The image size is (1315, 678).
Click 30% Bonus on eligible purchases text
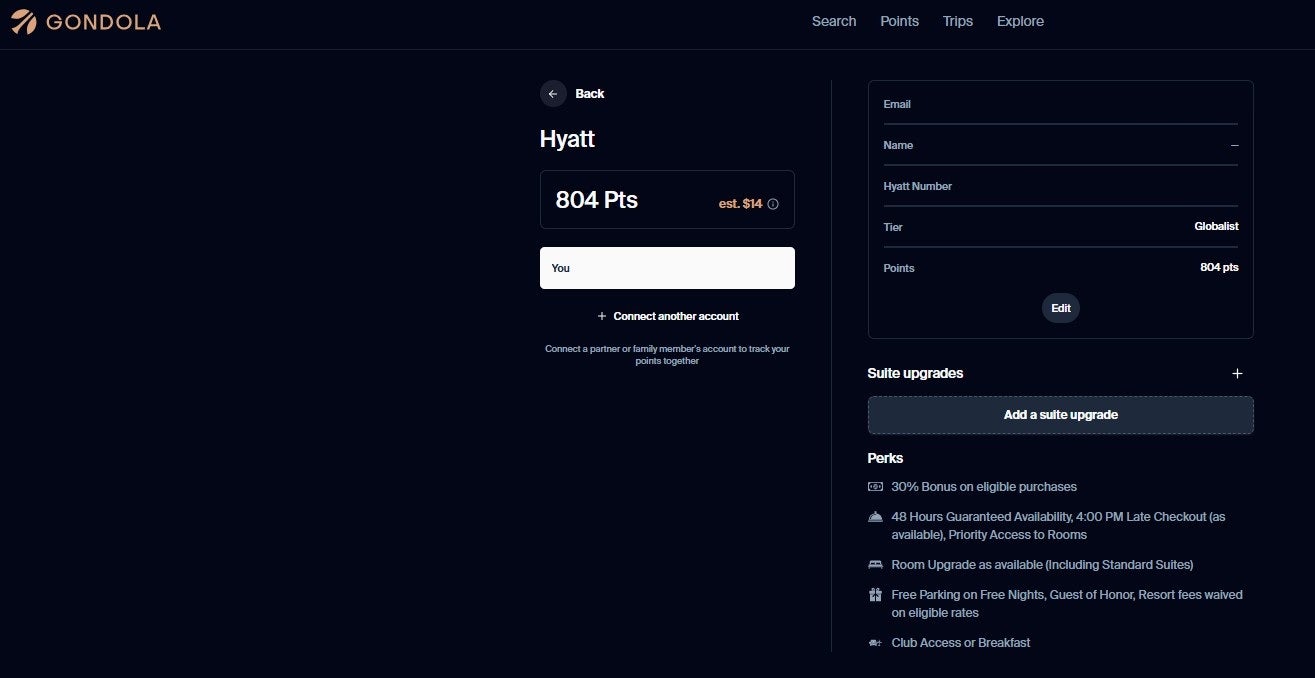(984, 487)
